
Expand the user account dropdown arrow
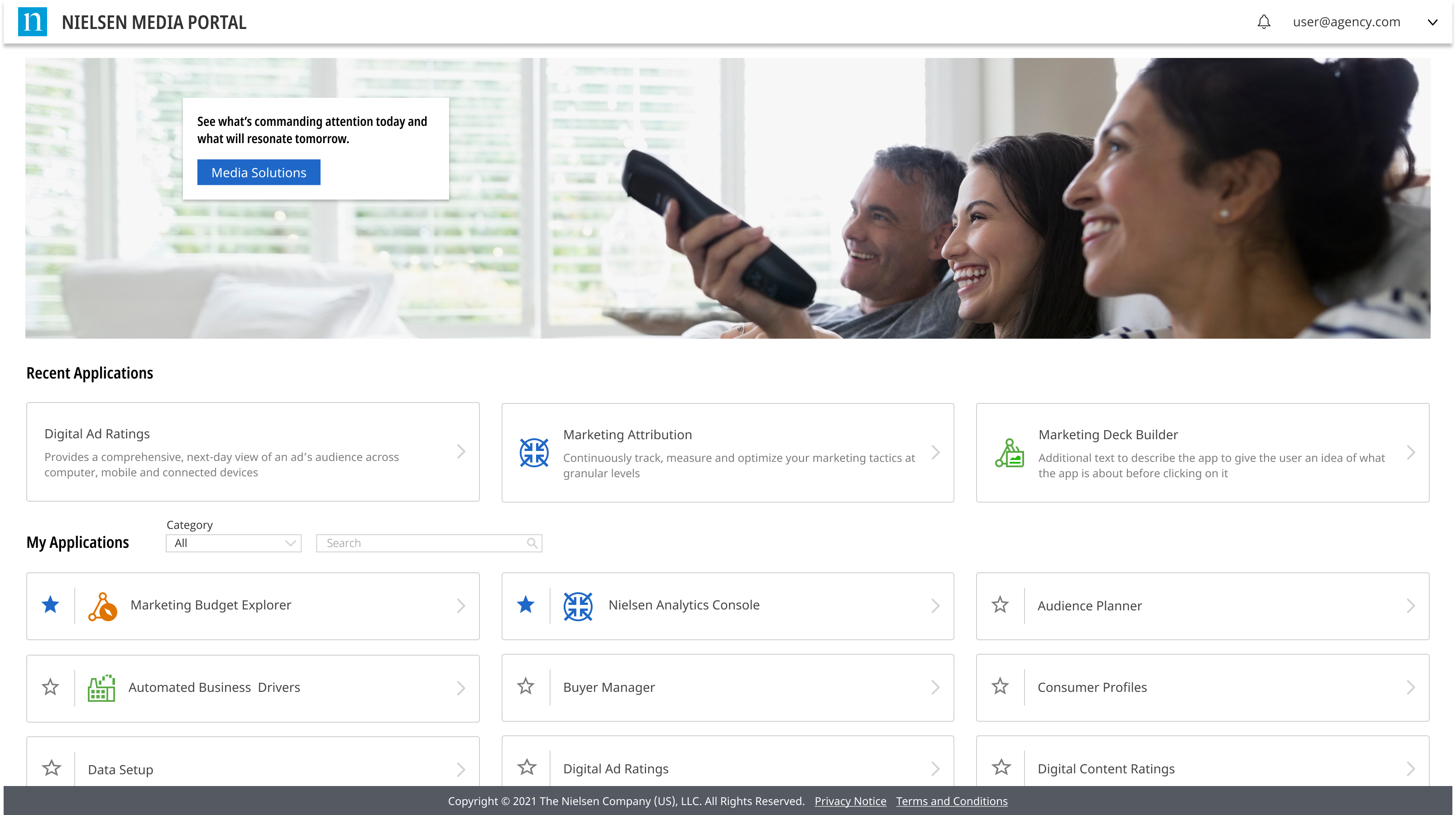click(1432, 23)
